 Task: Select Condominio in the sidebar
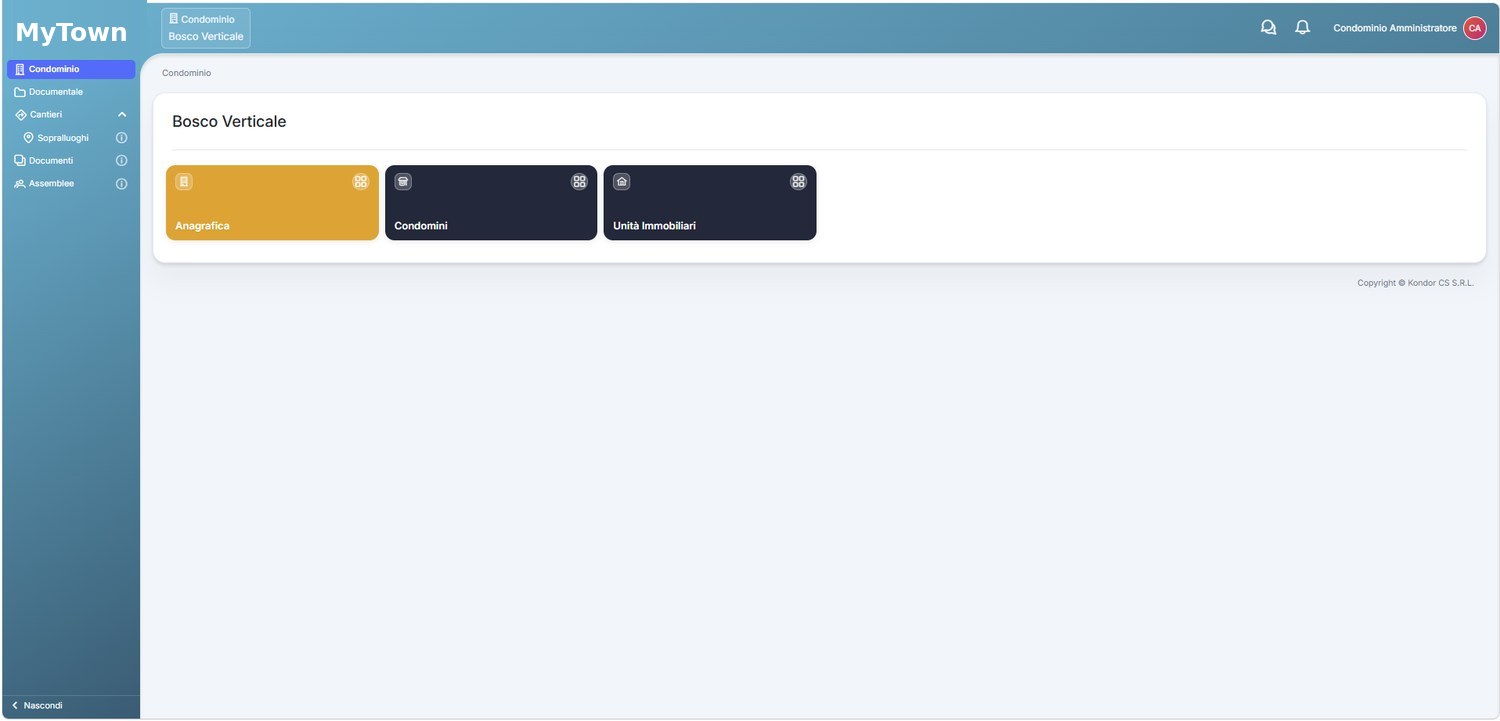[x=71, y=69]
